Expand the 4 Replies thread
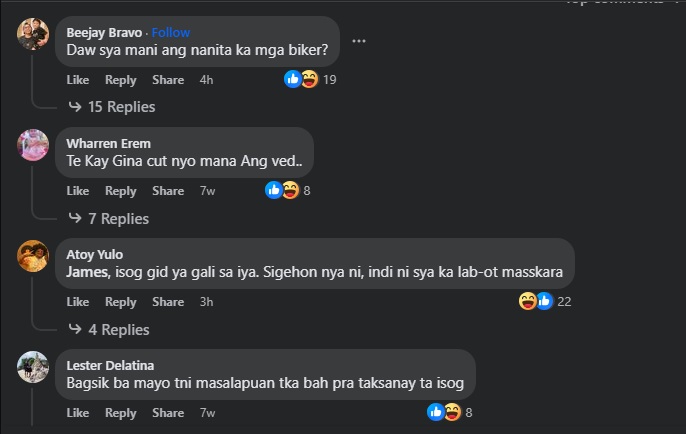The height and width of the screenshot is (434, 686). click(x=118, y=329)
